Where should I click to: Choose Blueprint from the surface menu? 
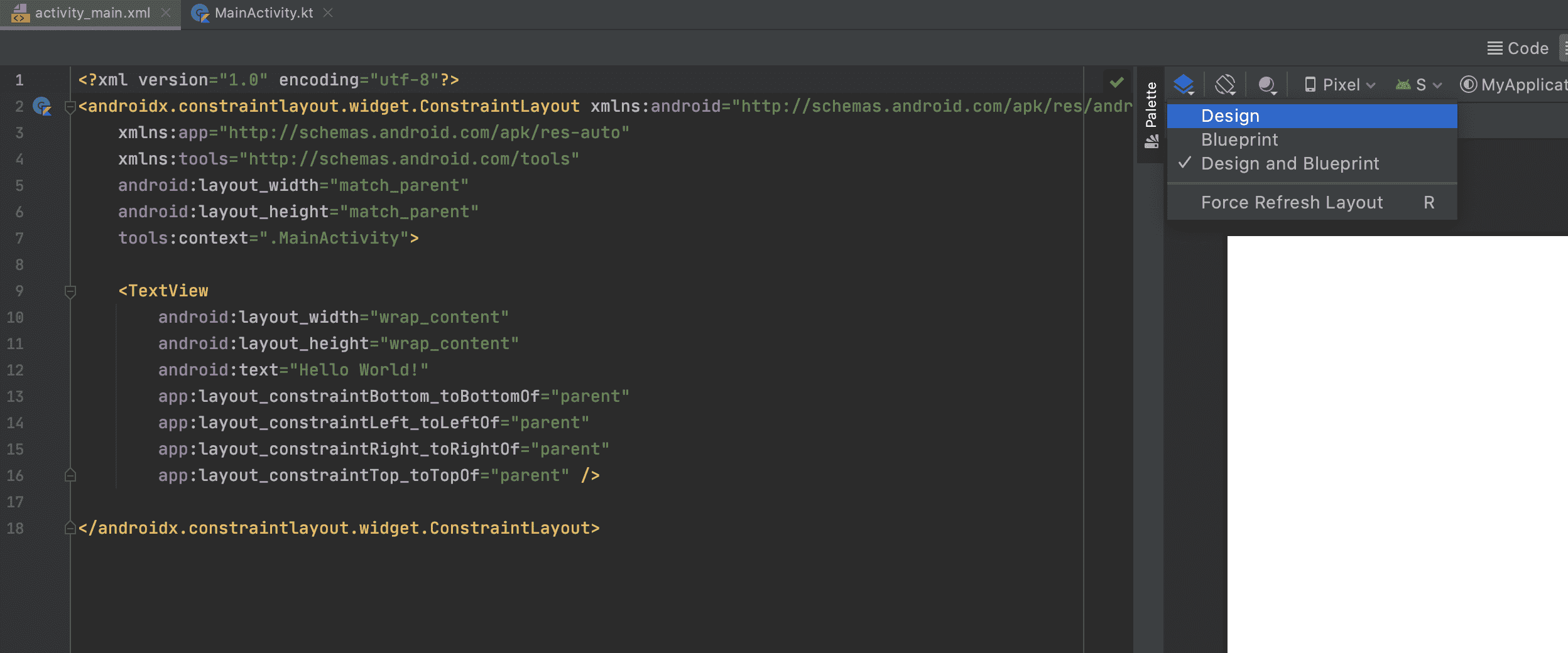(x=1239, y=139)
